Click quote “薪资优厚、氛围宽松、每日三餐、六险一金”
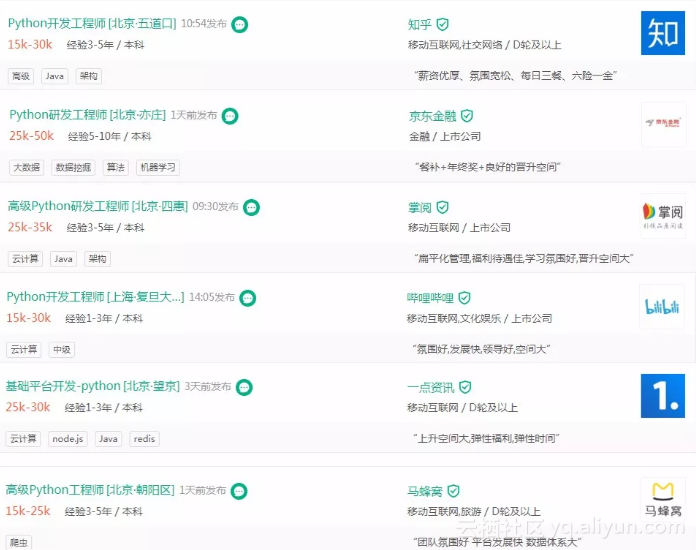Viewport: 696px width, 550px height. tap(515, 76)
